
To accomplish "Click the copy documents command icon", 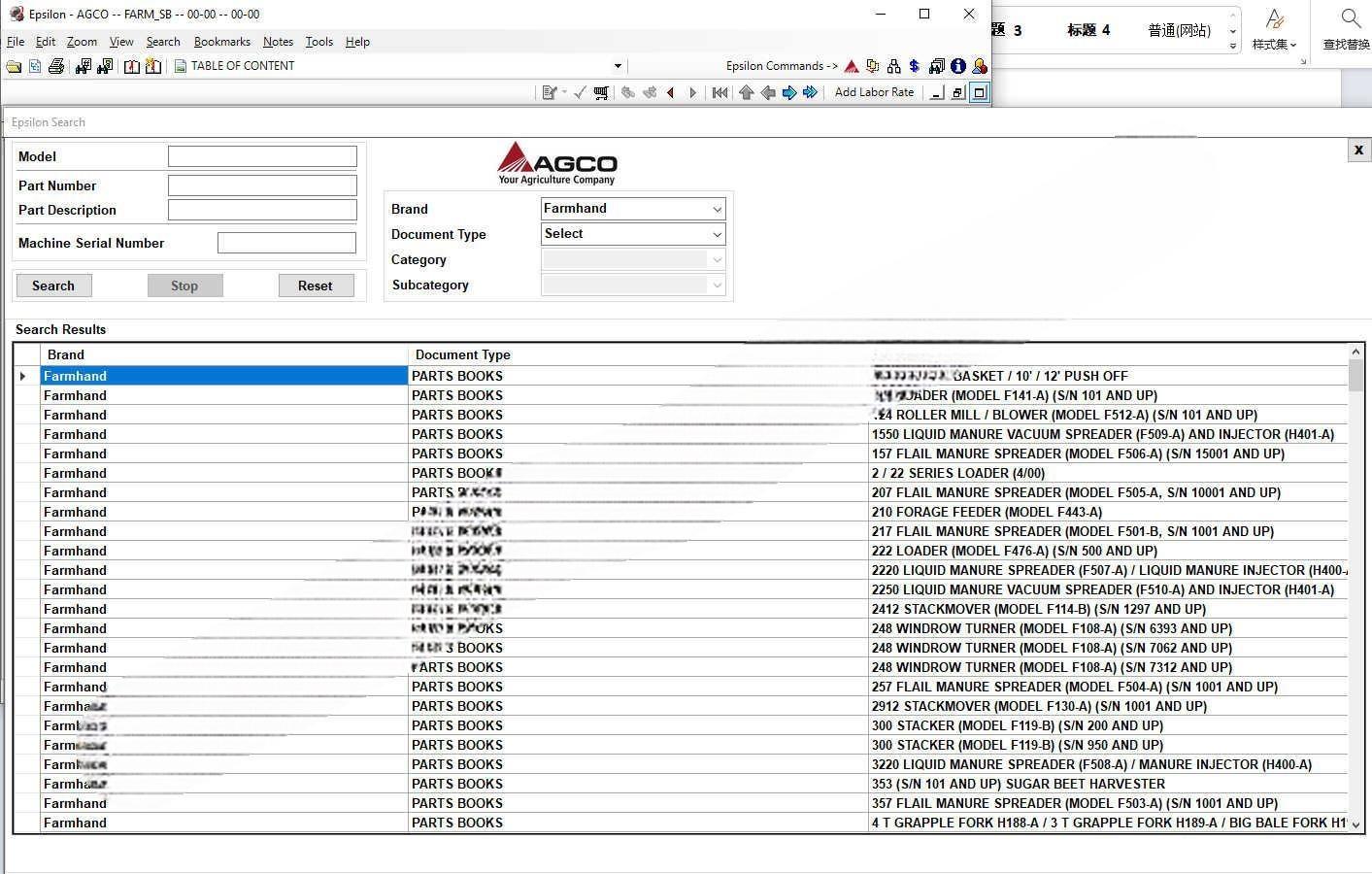I will coord(872,66).
